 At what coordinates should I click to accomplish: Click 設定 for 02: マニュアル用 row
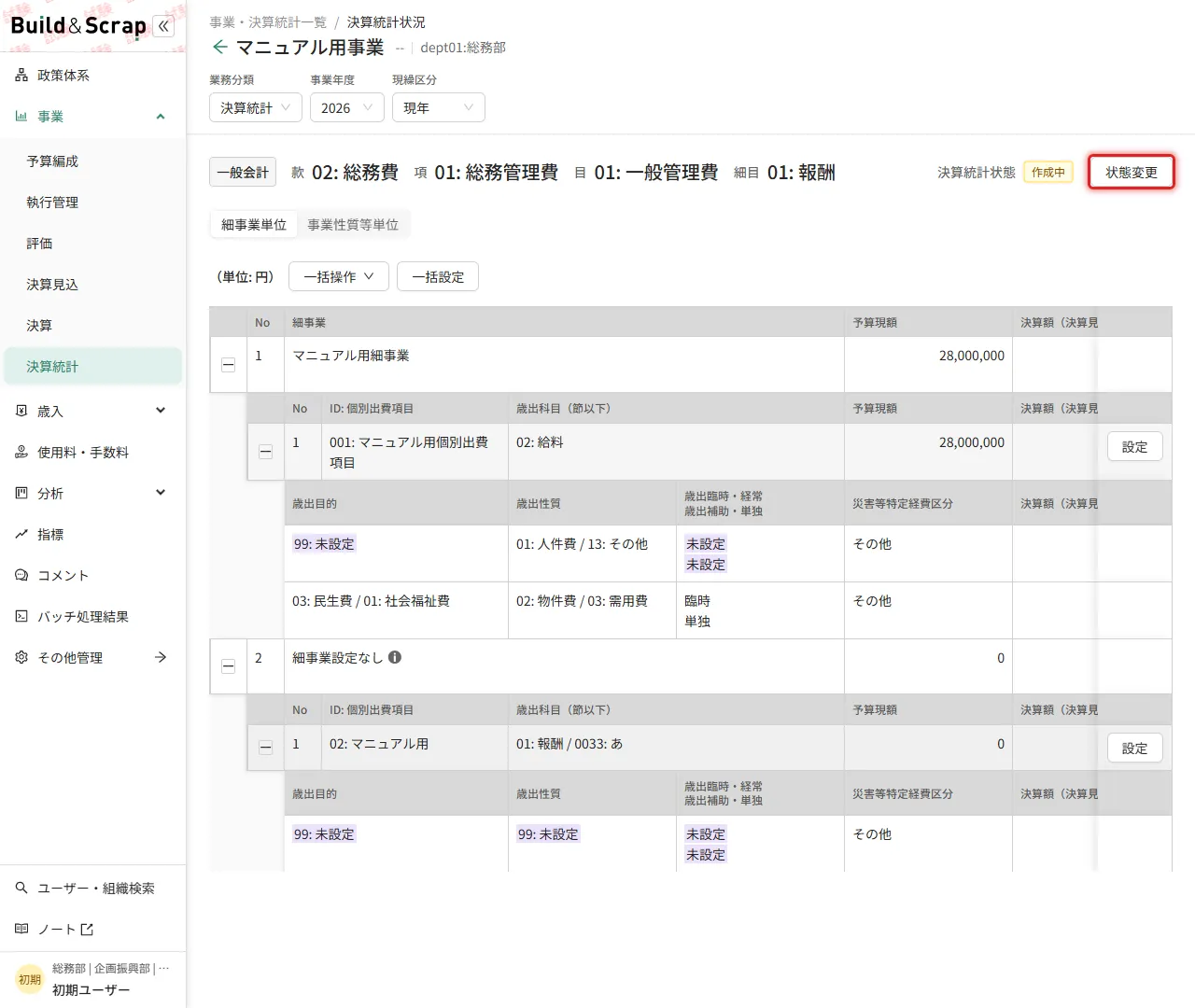click(x=1135, y=749)
